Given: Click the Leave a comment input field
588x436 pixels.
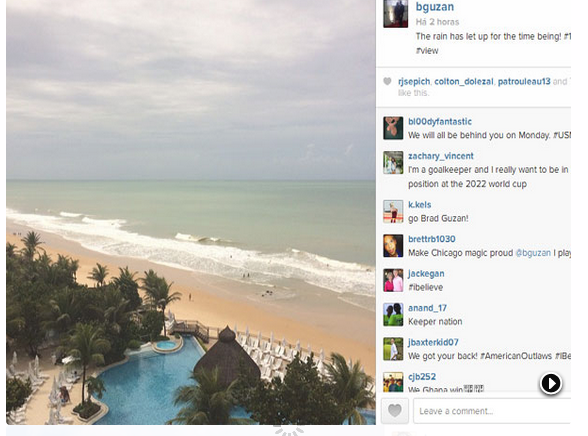Looking at the screenshot, I should tap(492, 411).
